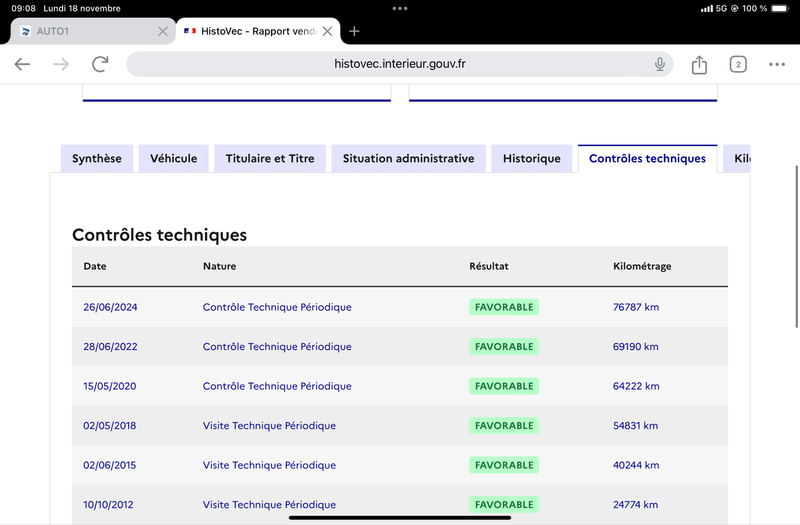Click the date 02/06/2015
Image resolution: width=800 pixels, height=525 pixels.
110,465
